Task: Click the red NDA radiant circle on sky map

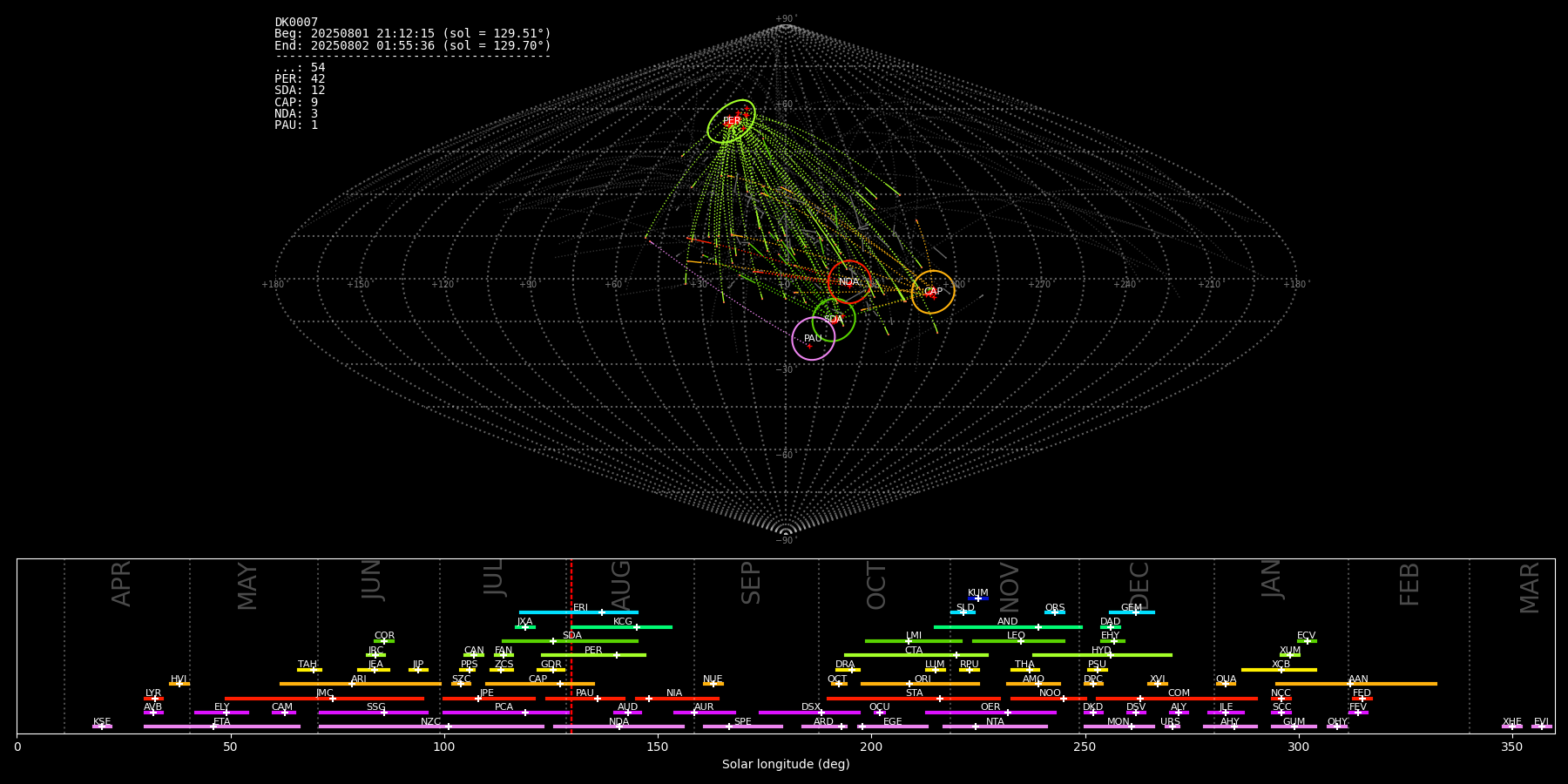Action: pyautogui.click(x=849, y=282)
